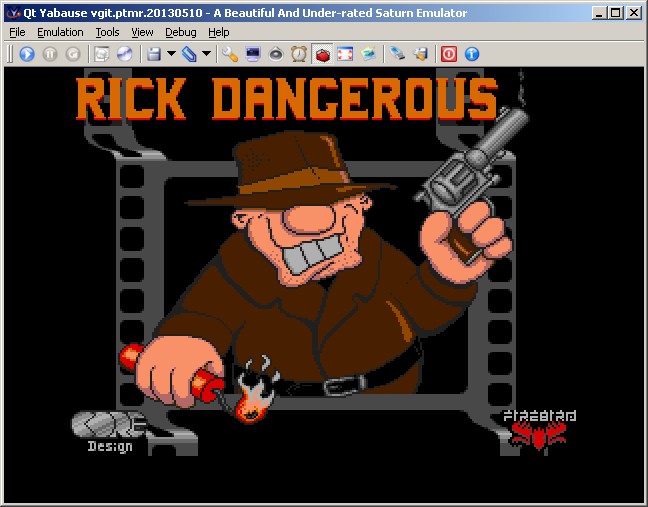Open the Tools menu

point(107,32)
